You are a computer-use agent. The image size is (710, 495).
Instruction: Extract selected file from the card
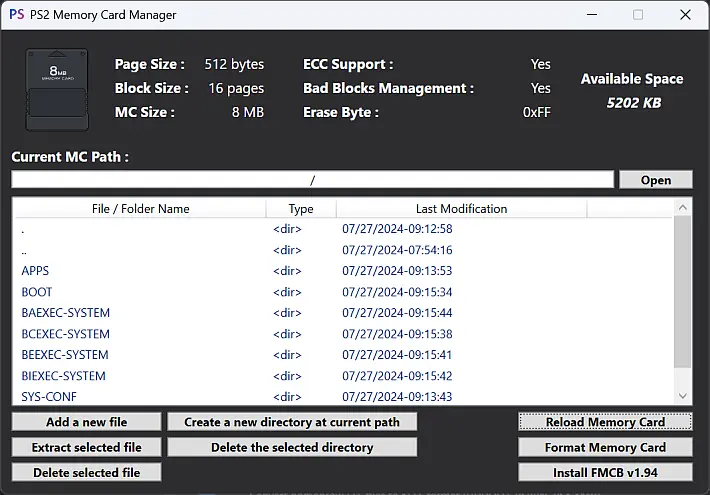click(86, 447)
